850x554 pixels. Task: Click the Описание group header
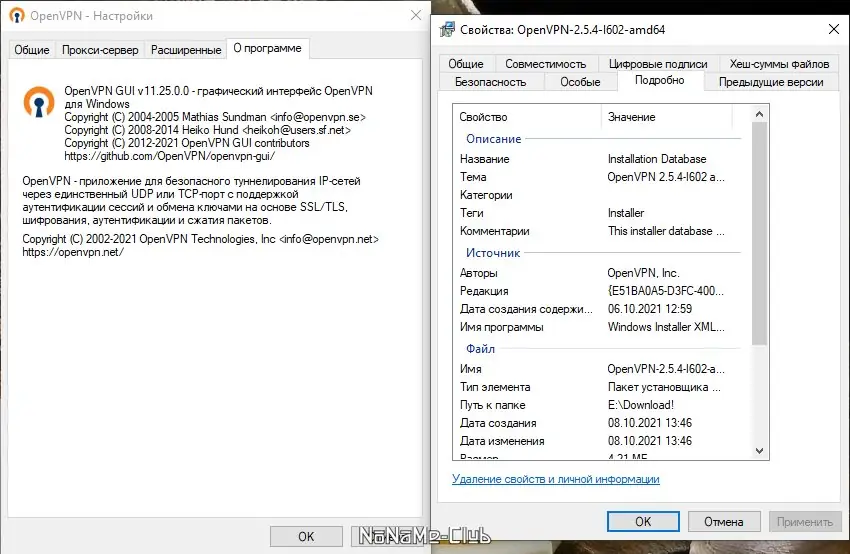[493, 139]
